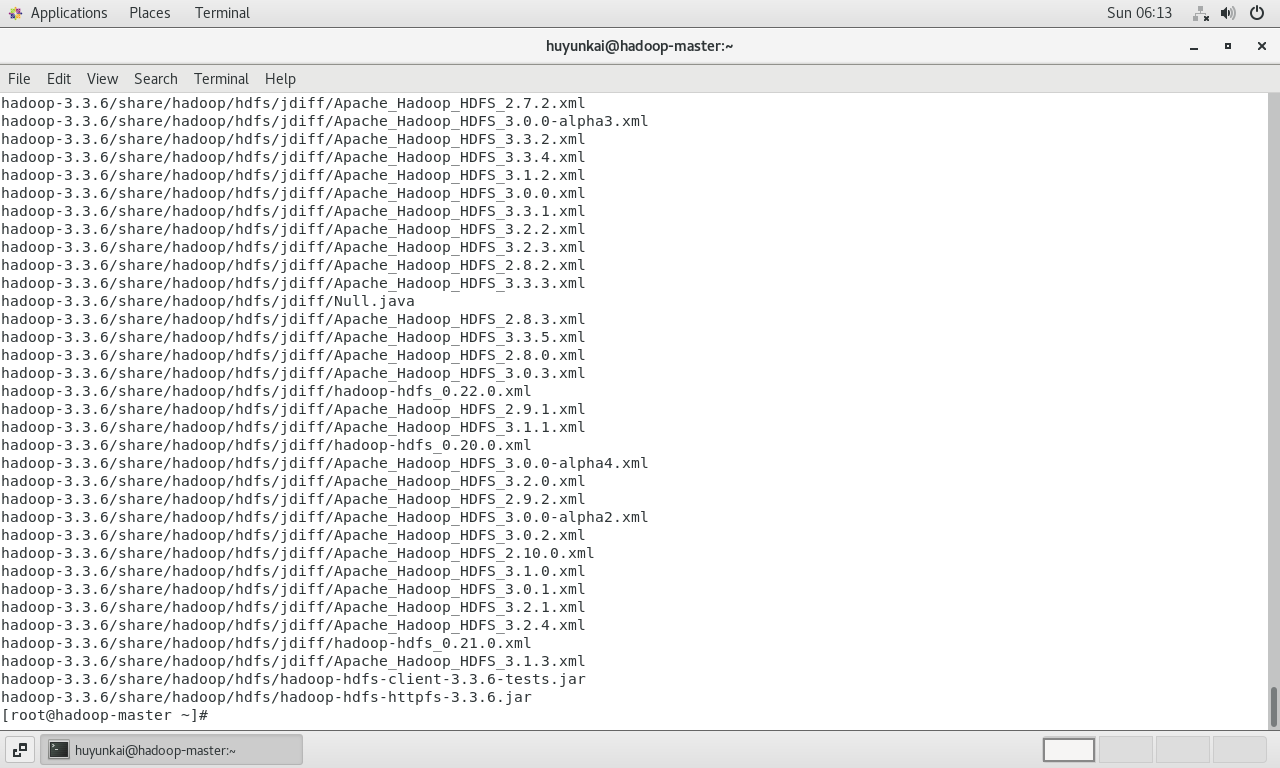Switch to the fourth workspace
The width and height of the screenshot is (1280, 768).
[1240, 750]
